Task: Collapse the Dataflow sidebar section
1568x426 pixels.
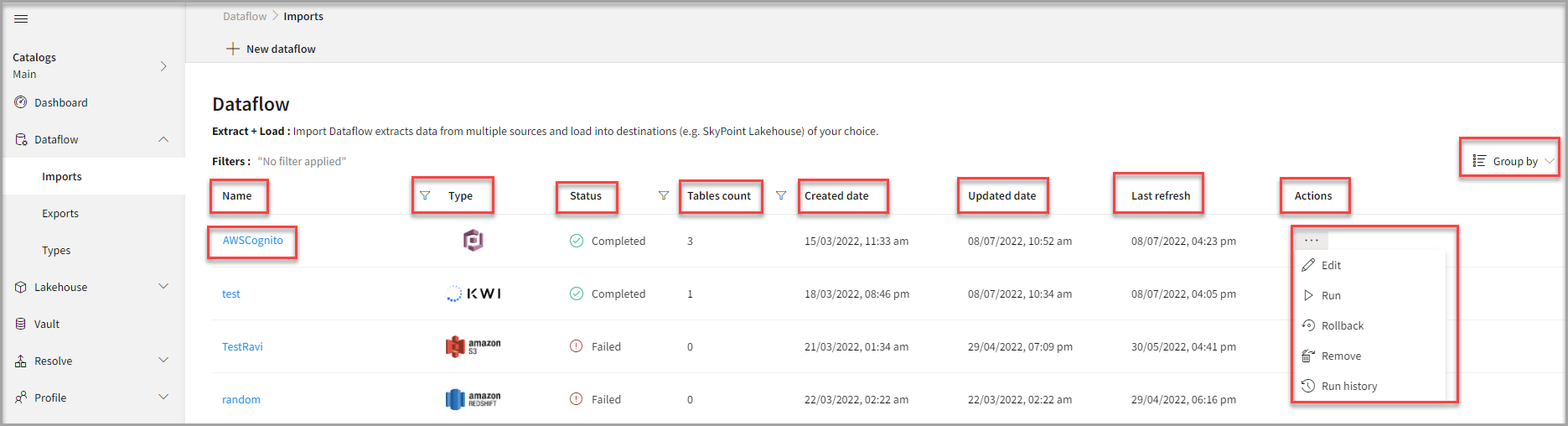Action: point(163,139)
